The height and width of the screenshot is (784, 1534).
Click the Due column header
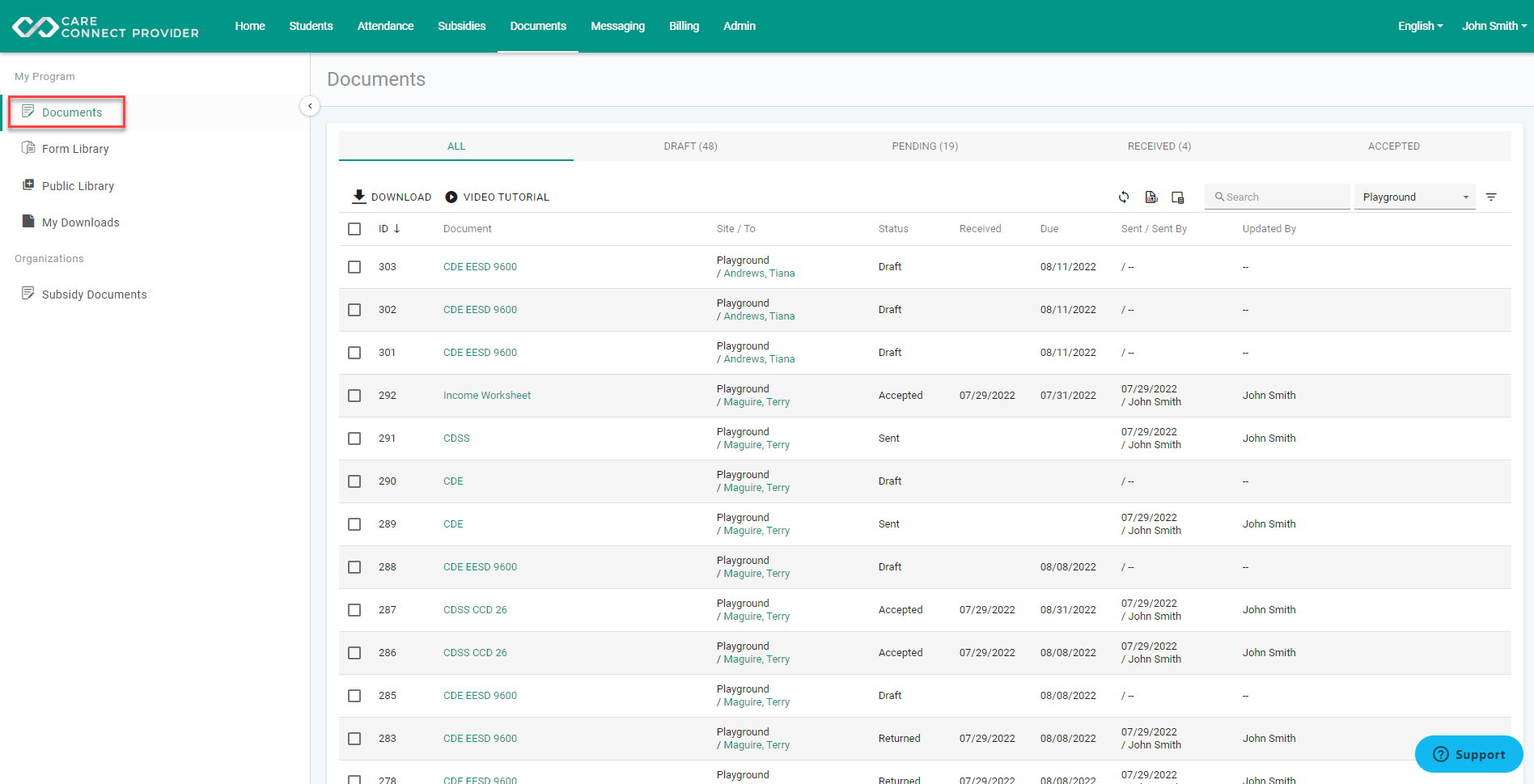(1049, 229)
